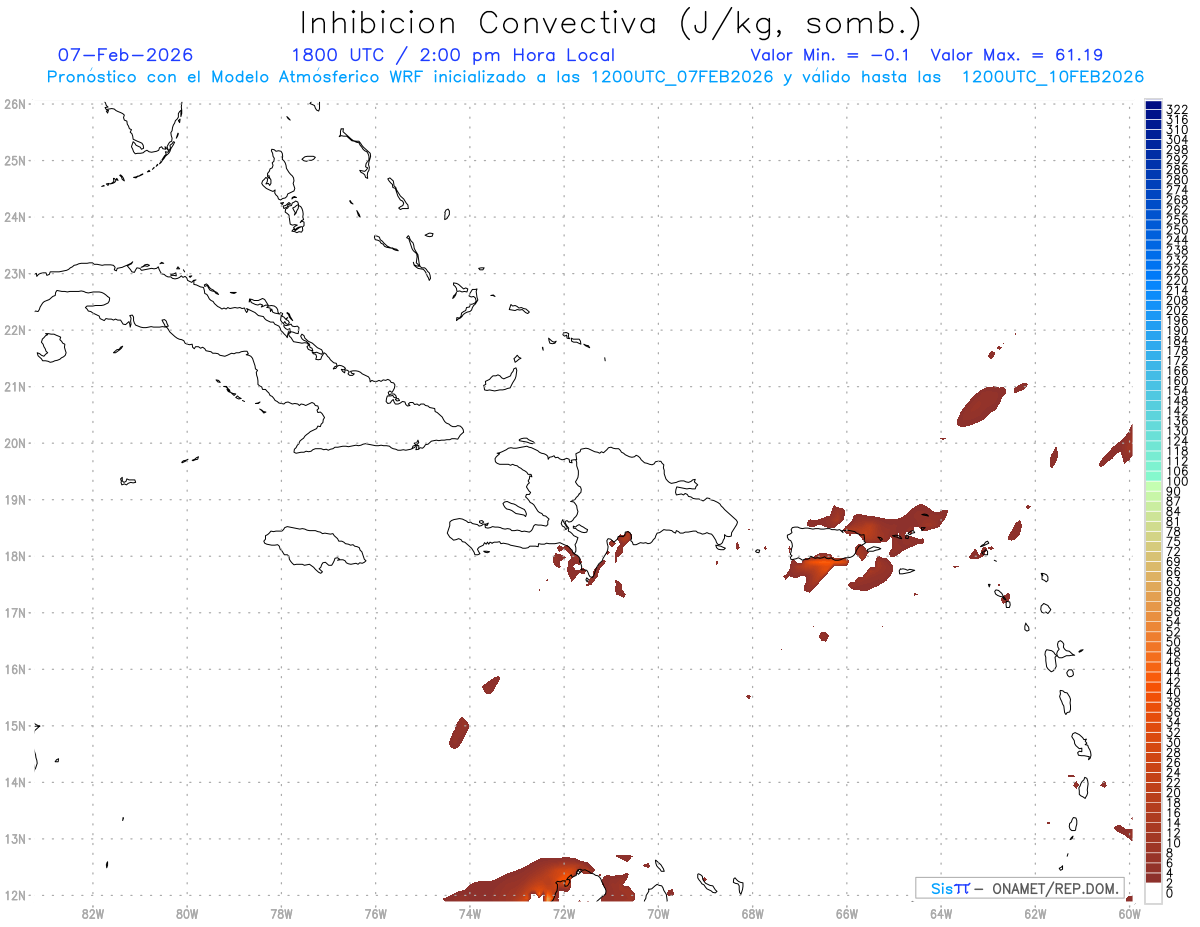1200x927 pixels.
Task: Click the 82W longitude label
Action: [92, 912]
